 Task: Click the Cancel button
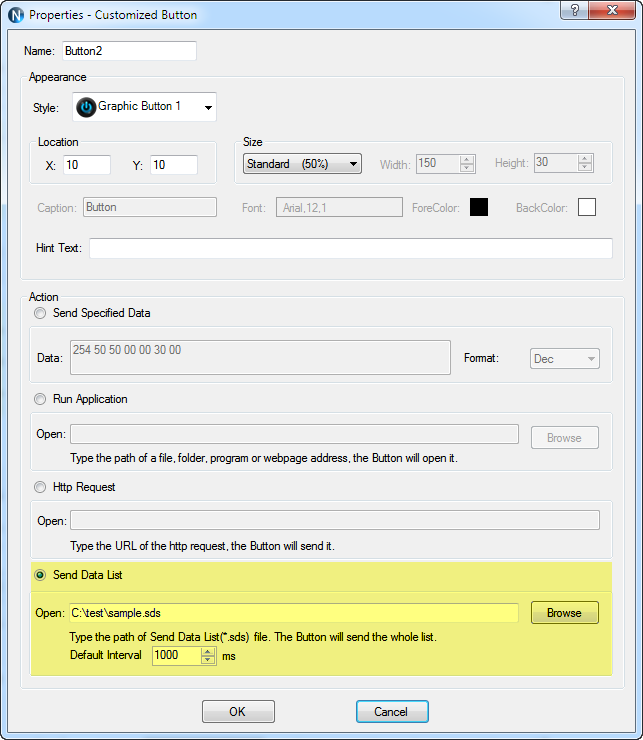point(392,711)
